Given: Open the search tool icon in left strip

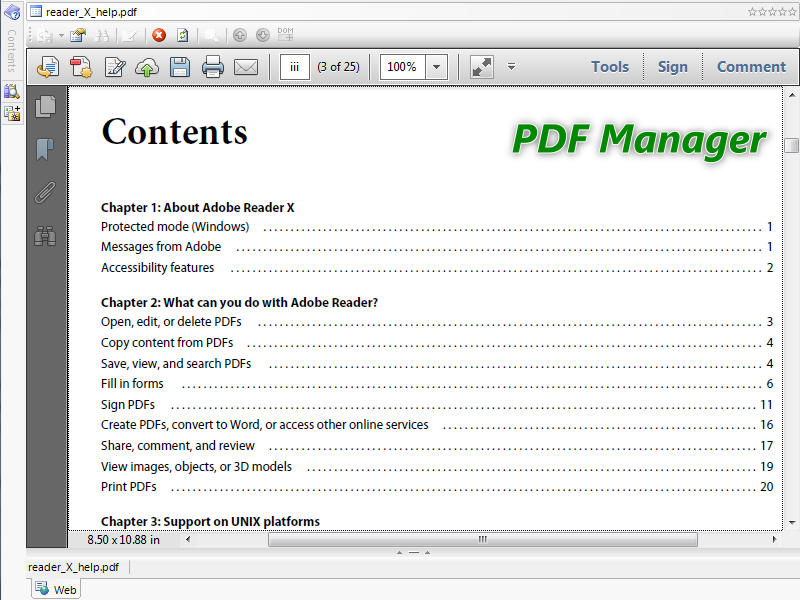Looking at the screenshot, I should click(12, 91).
